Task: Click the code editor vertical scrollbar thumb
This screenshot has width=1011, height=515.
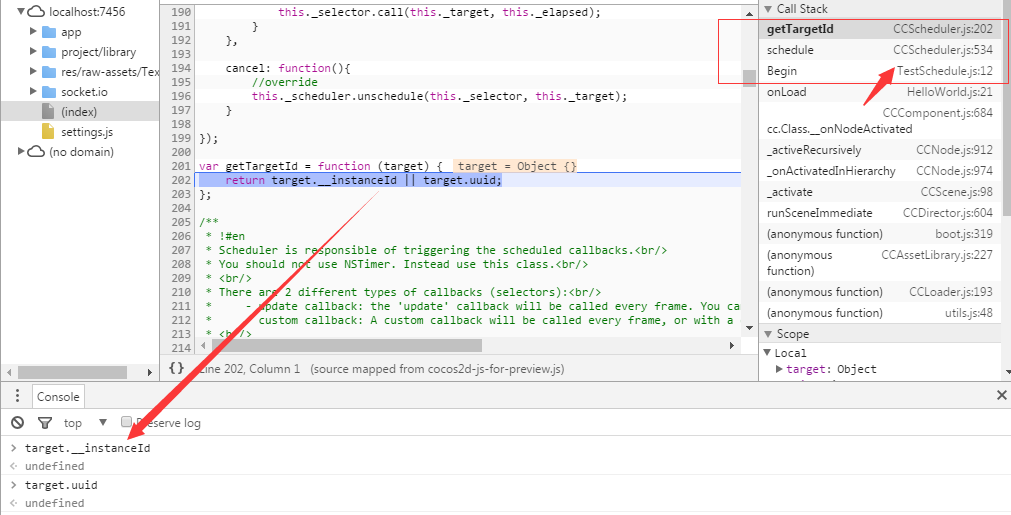Action: coord(749,77)
